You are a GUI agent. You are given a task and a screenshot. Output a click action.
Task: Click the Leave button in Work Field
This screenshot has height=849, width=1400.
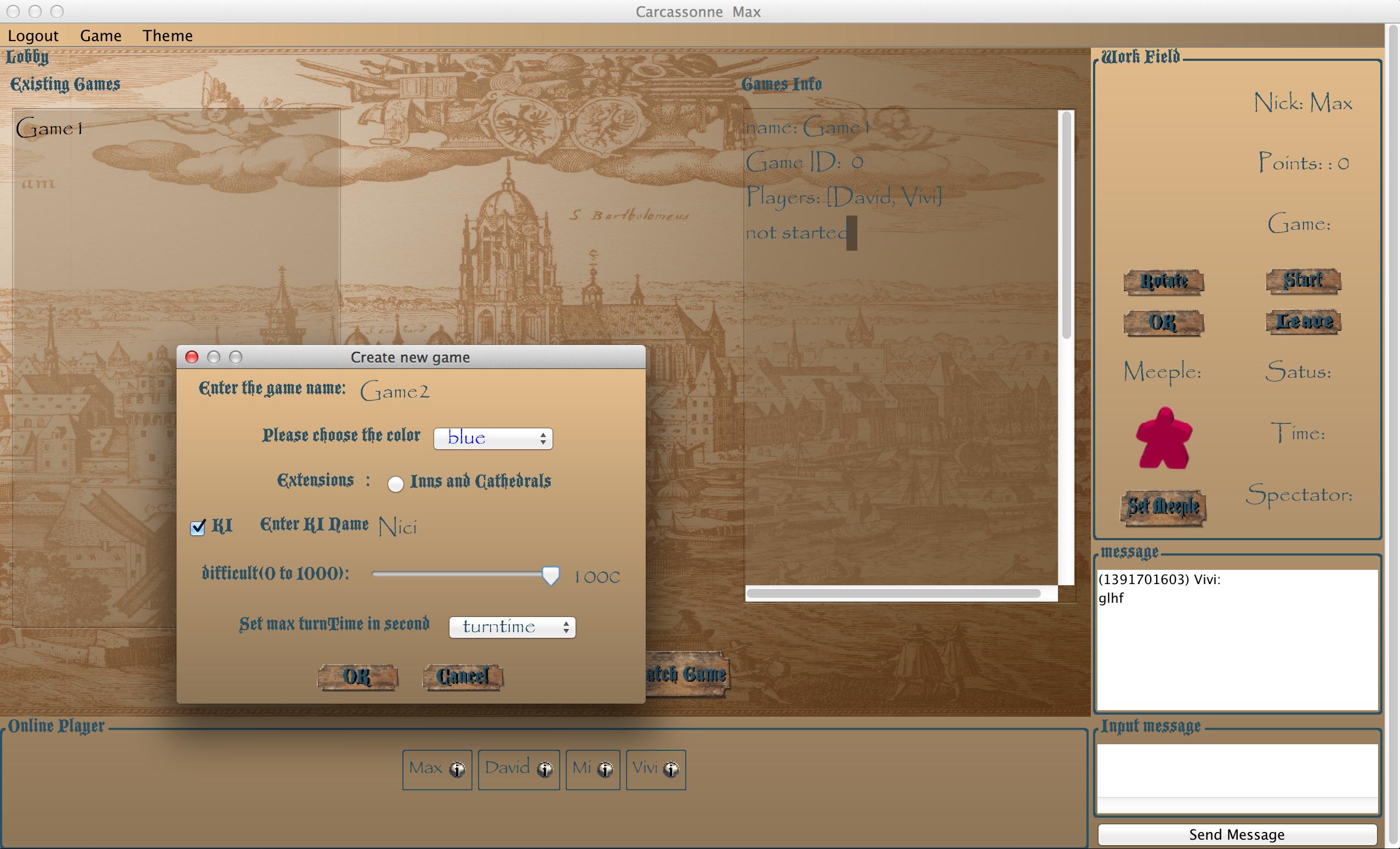[1304, 321]
